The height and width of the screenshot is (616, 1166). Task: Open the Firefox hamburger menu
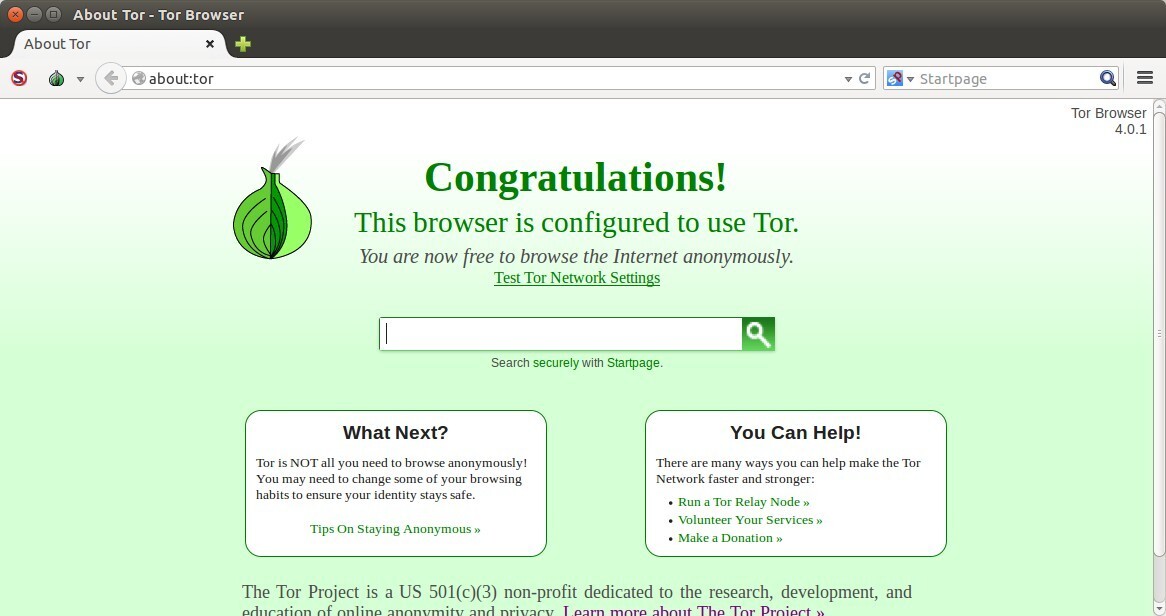coord(1144,77)
